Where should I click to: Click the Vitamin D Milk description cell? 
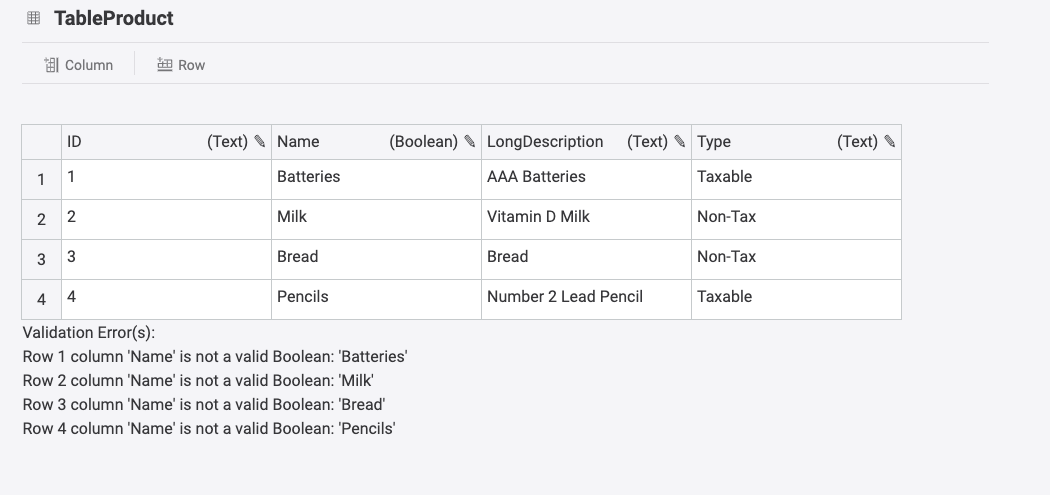tap(585, 218)
